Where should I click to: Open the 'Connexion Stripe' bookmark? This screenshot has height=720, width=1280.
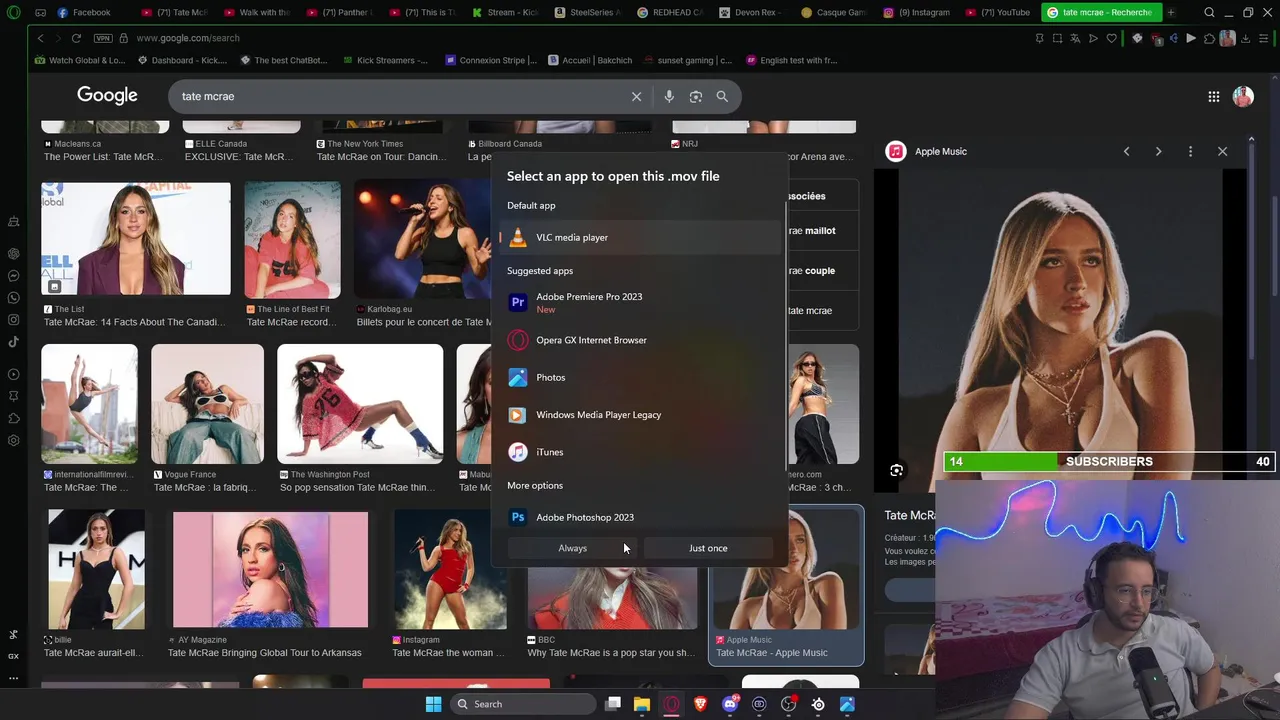tap(491, 60)
